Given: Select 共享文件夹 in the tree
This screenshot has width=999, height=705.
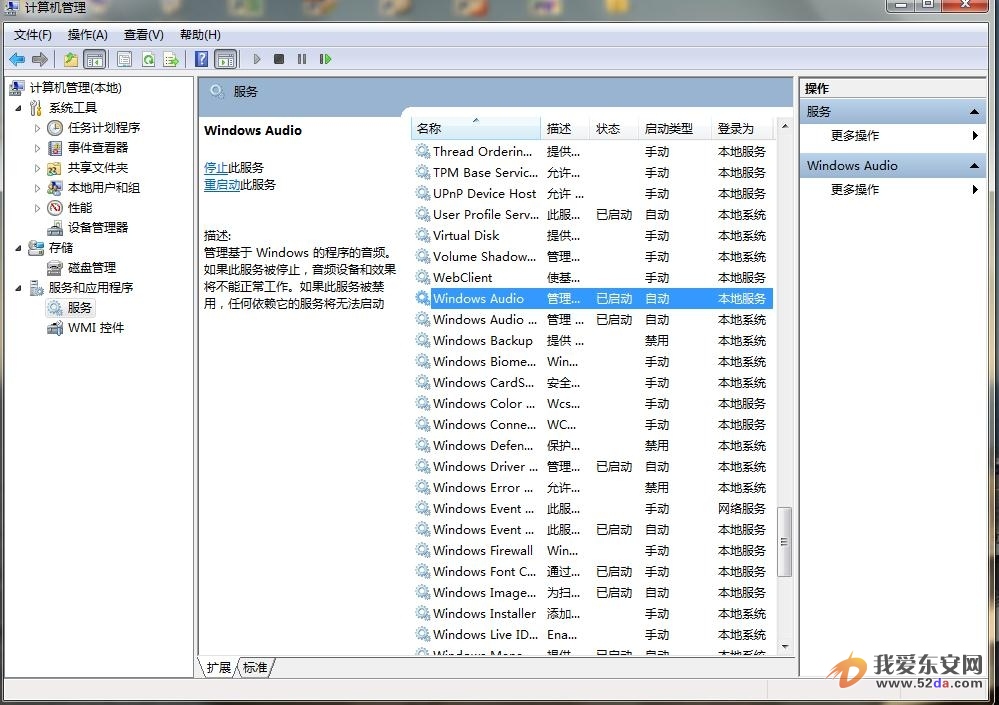Looking at the screenshot, I should pyautogui.click(x=98, y=167).
